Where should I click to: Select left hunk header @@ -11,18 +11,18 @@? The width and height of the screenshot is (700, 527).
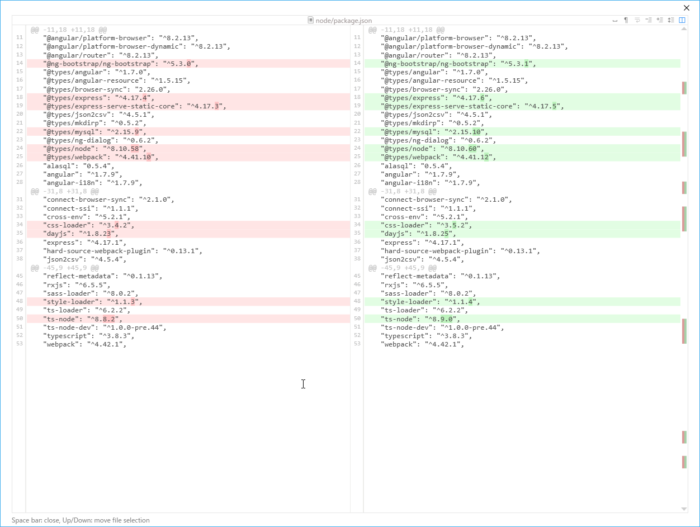69,29
